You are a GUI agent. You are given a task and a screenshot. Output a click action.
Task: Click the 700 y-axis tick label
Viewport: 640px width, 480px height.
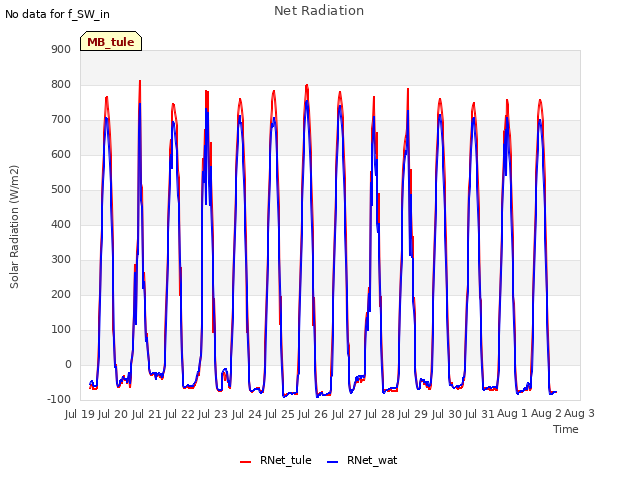pyautogui.click(x=61, y=120)
